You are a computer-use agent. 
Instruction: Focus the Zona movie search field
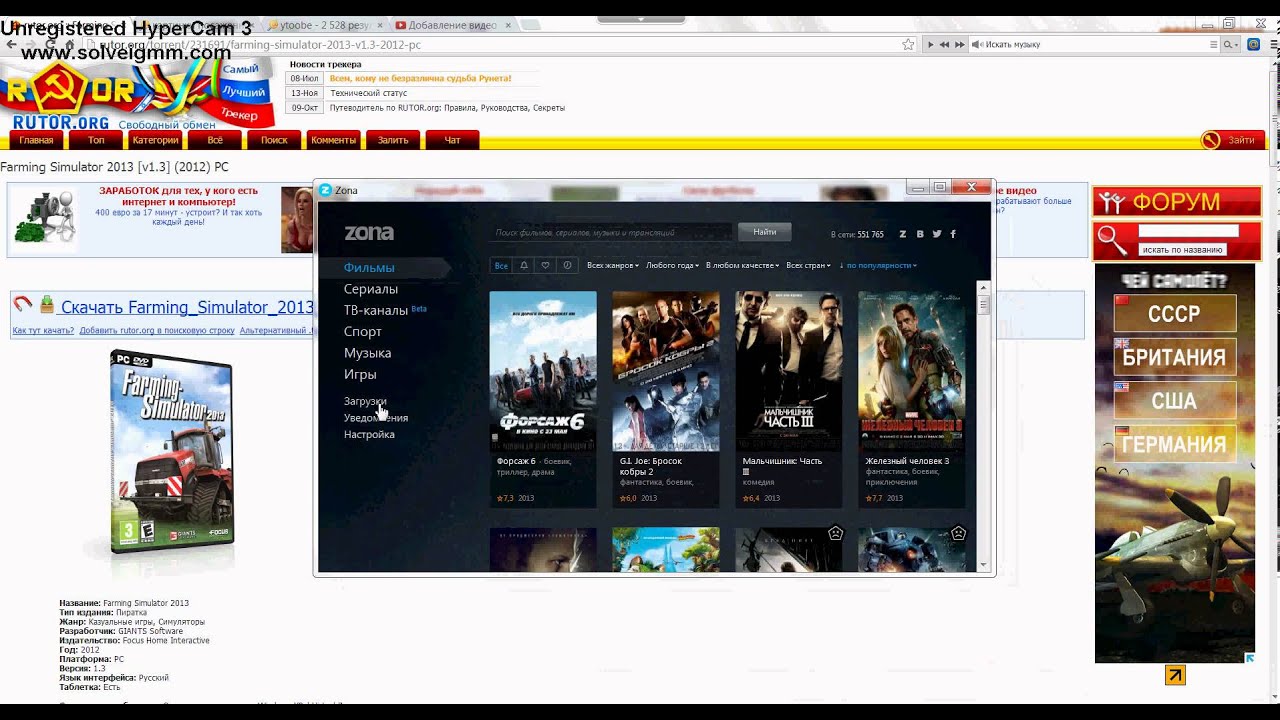click(x=612, y=232)
